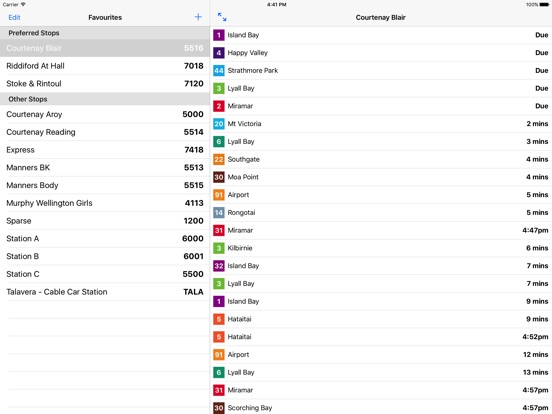The height and width of the screenshot is (414, 552).
Task: Choose the Sparse stop 1200
Action: tap(105, 221)
